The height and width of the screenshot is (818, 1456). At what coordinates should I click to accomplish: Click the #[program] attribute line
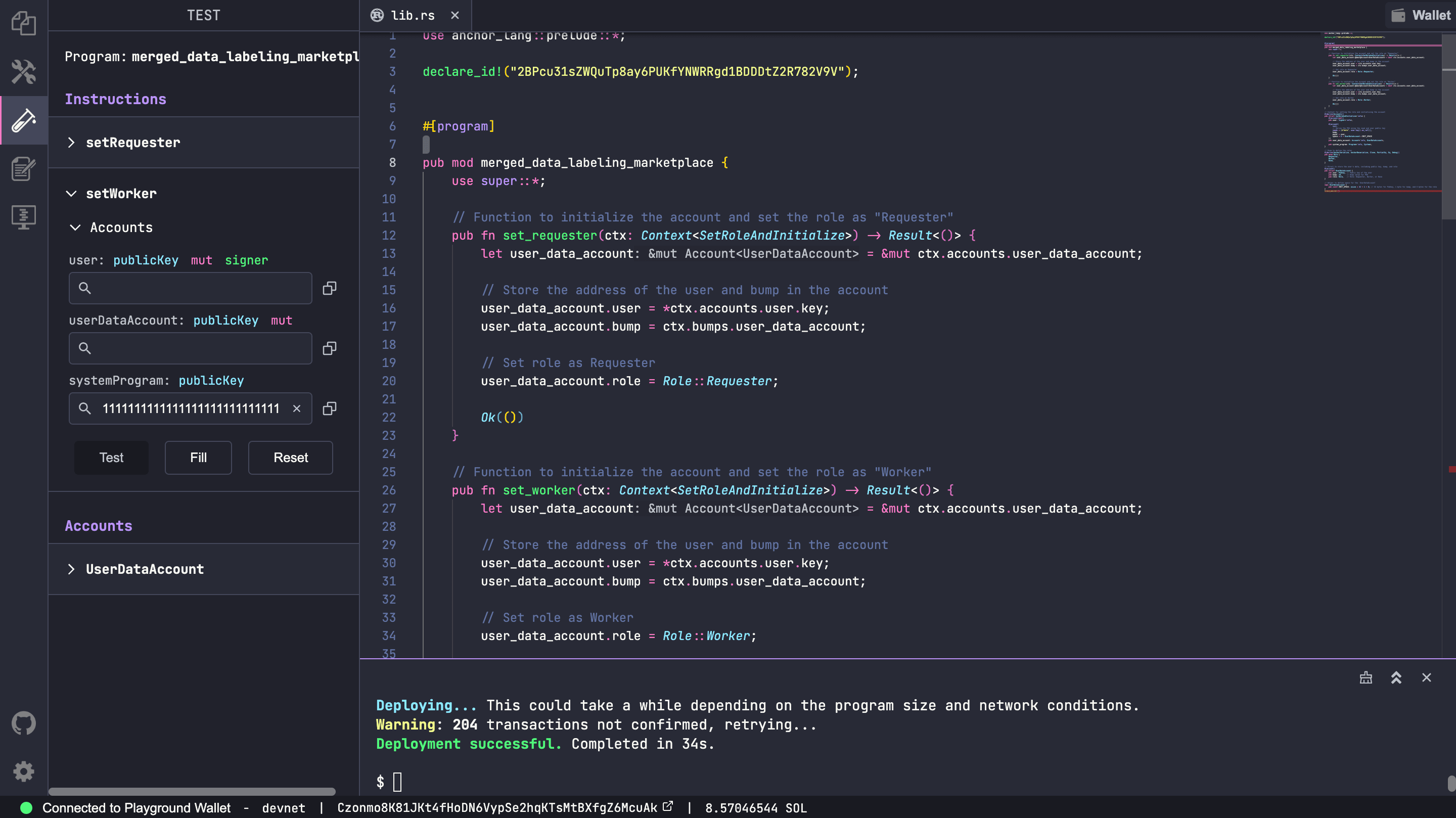459,126
